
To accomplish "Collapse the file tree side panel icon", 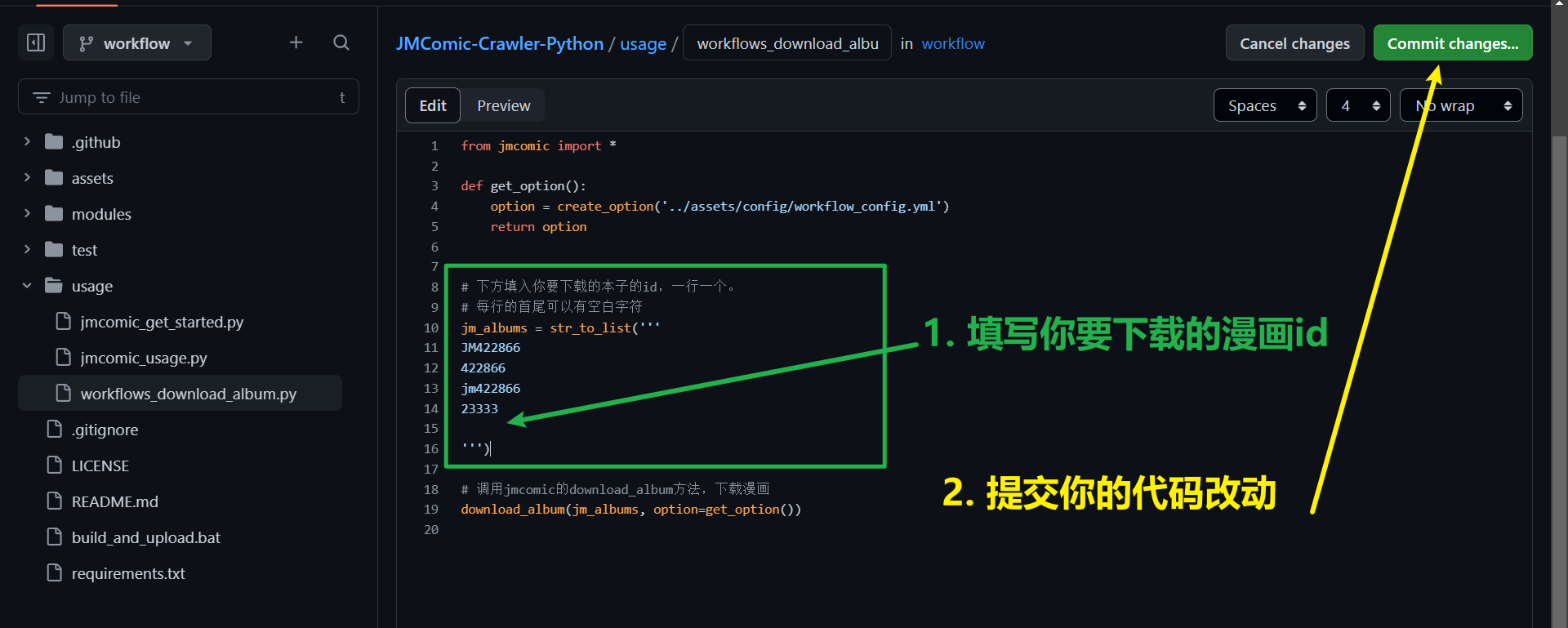I will click(x=36, y=42).
